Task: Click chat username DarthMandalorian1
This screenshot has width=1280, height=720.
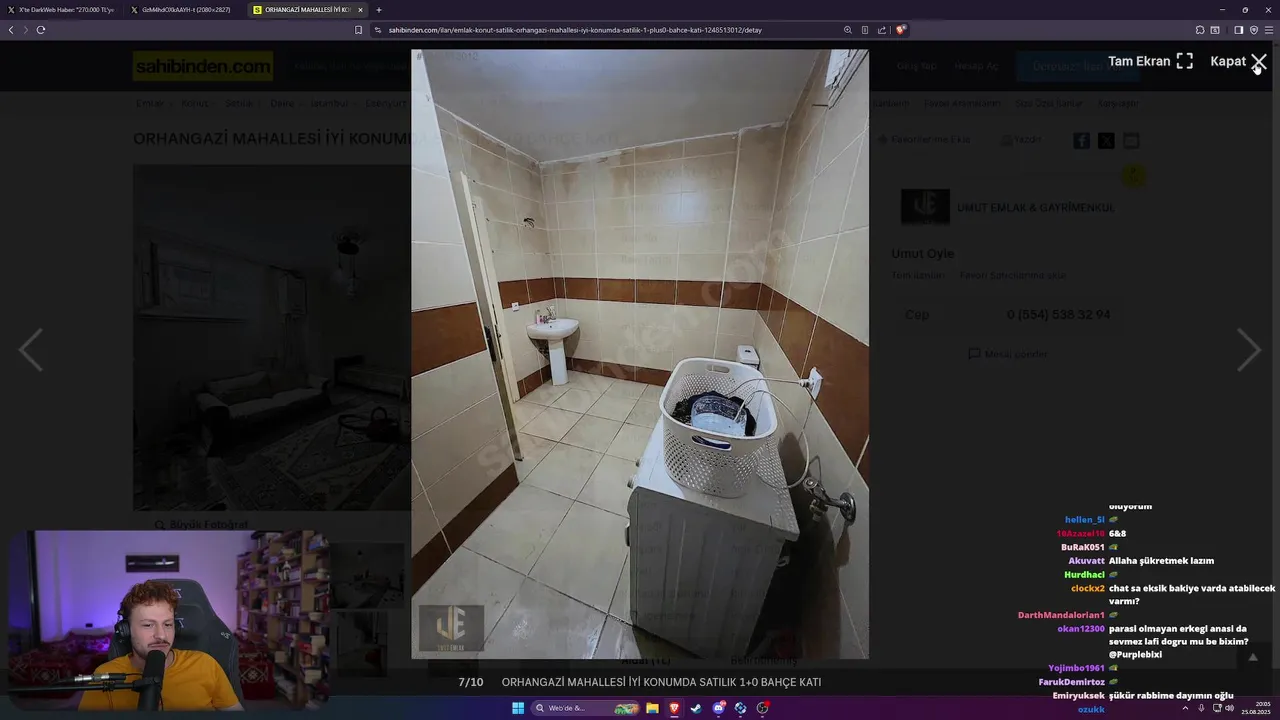Action: [x=1061, y=615]
